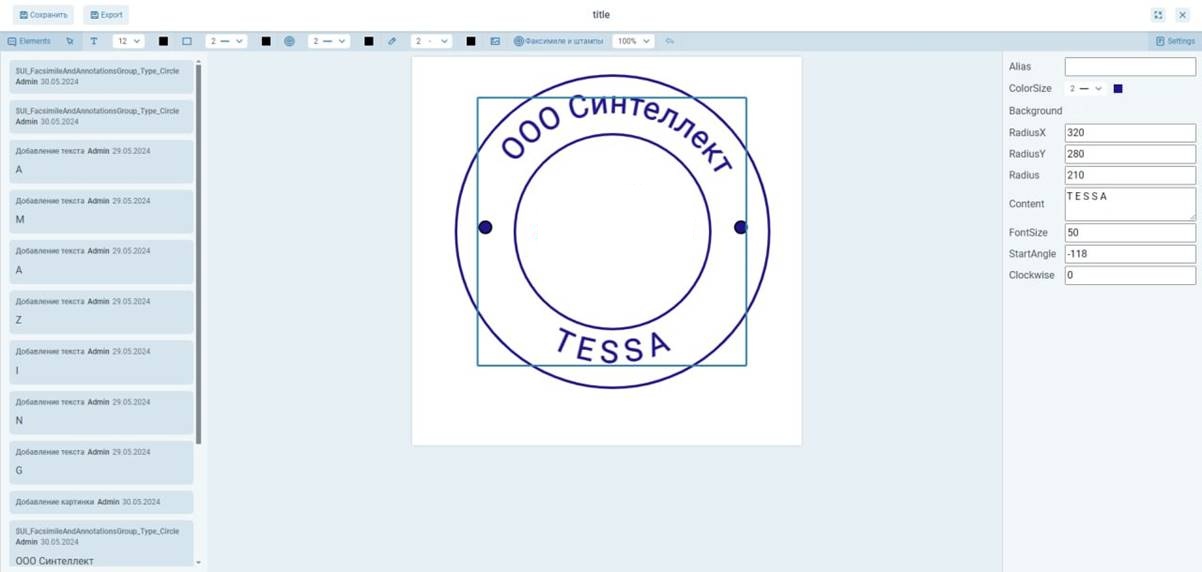The image size is (1202, 572).
Task: Click the dark blue ColorSize swatch
Action: pos(1118,89)
